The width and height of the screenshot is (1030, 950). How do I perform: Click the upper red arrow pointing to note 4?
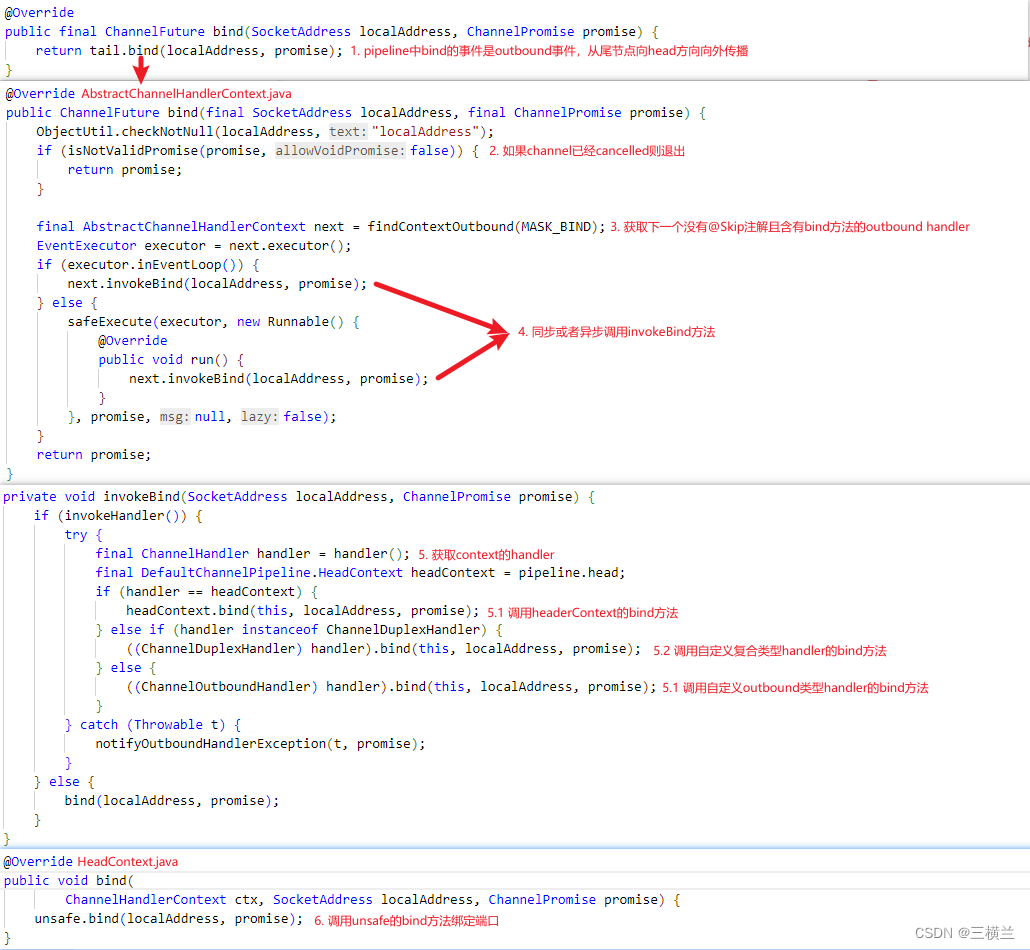click(x=441, y=307)
